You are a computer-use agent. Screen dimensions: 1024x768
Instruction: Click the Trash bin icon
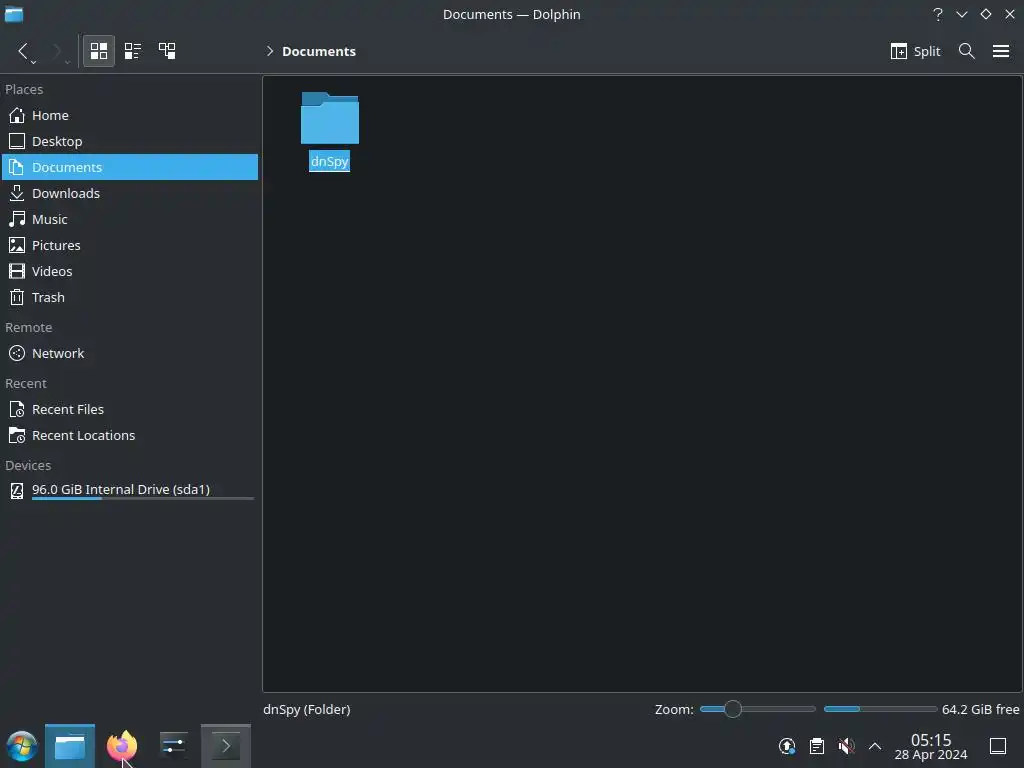click(x=17, y=297)
